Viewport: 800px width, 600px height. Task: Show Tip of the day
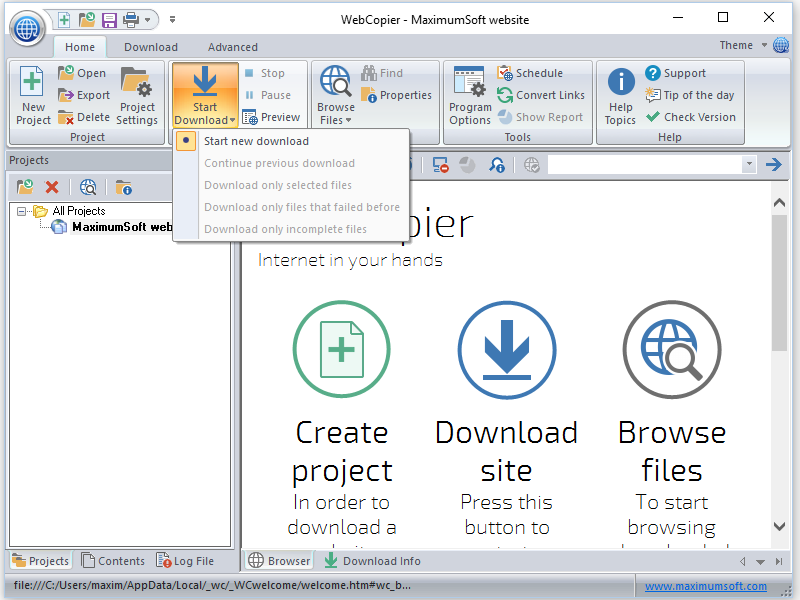(689, 95)
